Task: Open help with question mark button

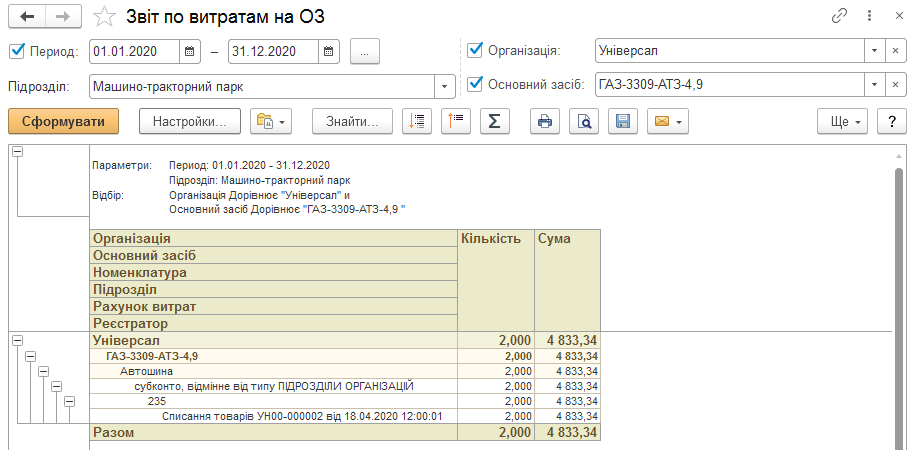Action: 892,122
